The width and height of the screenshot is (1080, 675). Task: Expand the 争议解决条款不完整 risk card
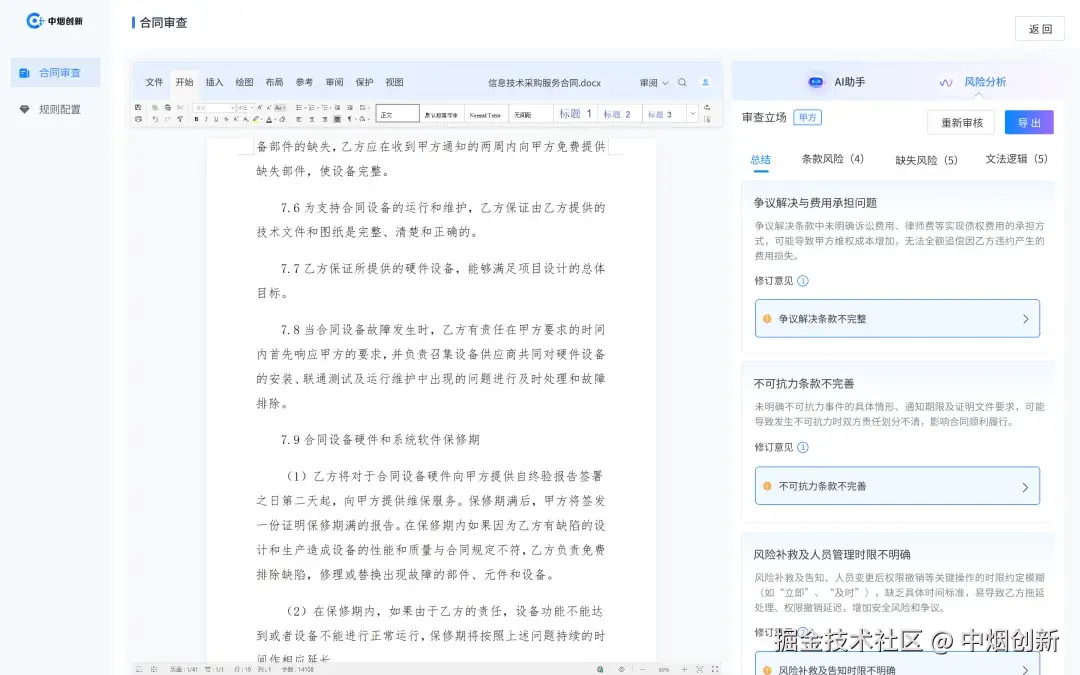pyautogui.click(x=897, y=317)
